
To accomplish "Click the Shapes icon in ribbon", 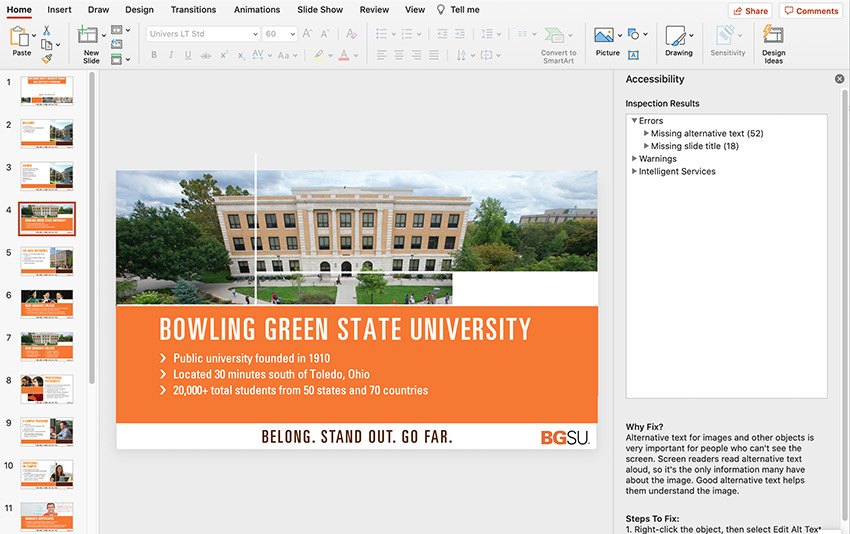I will pyautogui.click(x=634, y=34).
